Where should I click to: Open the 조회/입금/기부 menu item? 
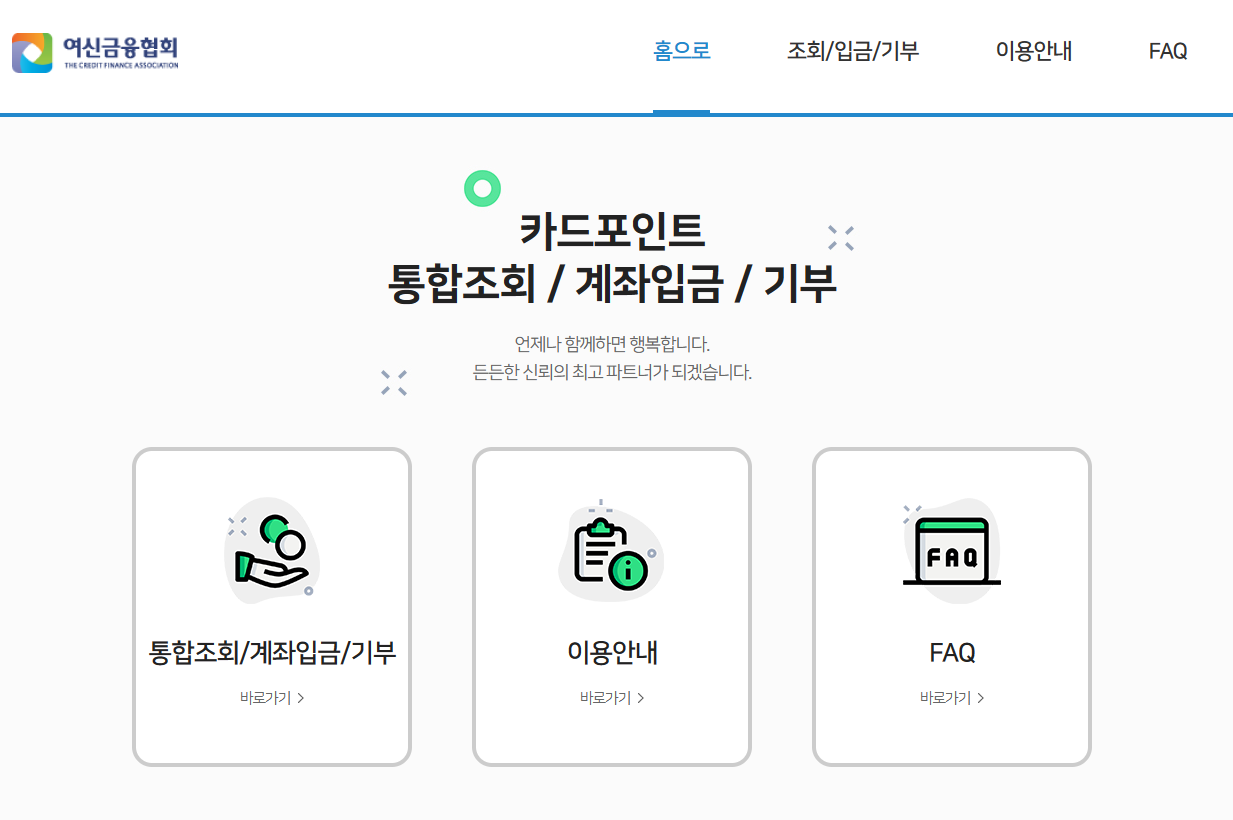[853, 52]
